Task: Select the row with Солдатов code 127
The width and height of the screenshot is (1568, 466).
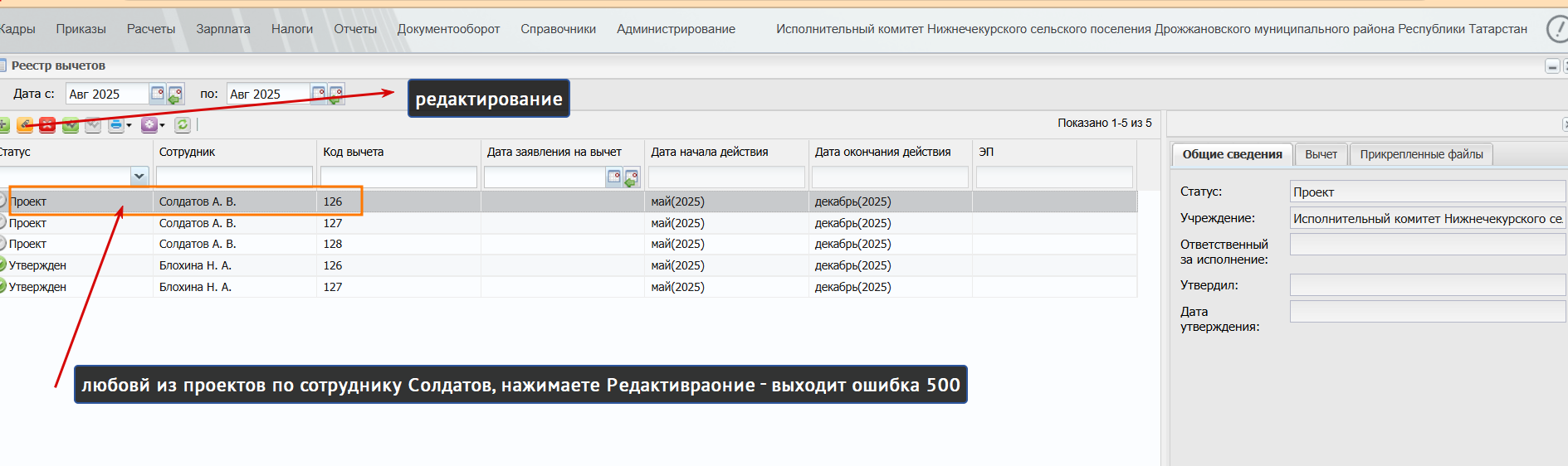Action: pyautogui.click(x=569, y=223)
